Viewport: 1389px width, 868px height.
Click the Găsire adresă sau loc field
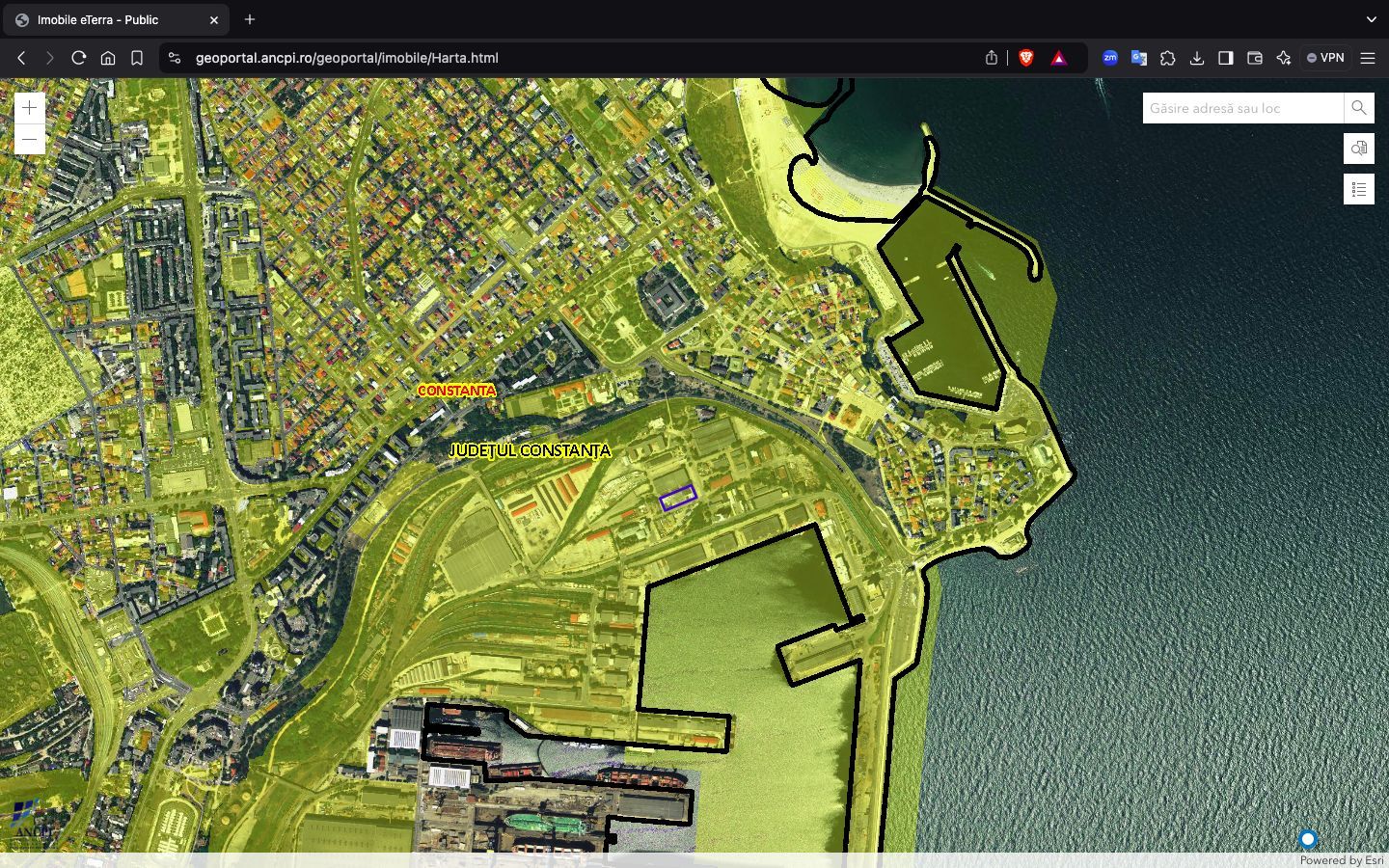pyautogui.click(x=1242, y=108)
